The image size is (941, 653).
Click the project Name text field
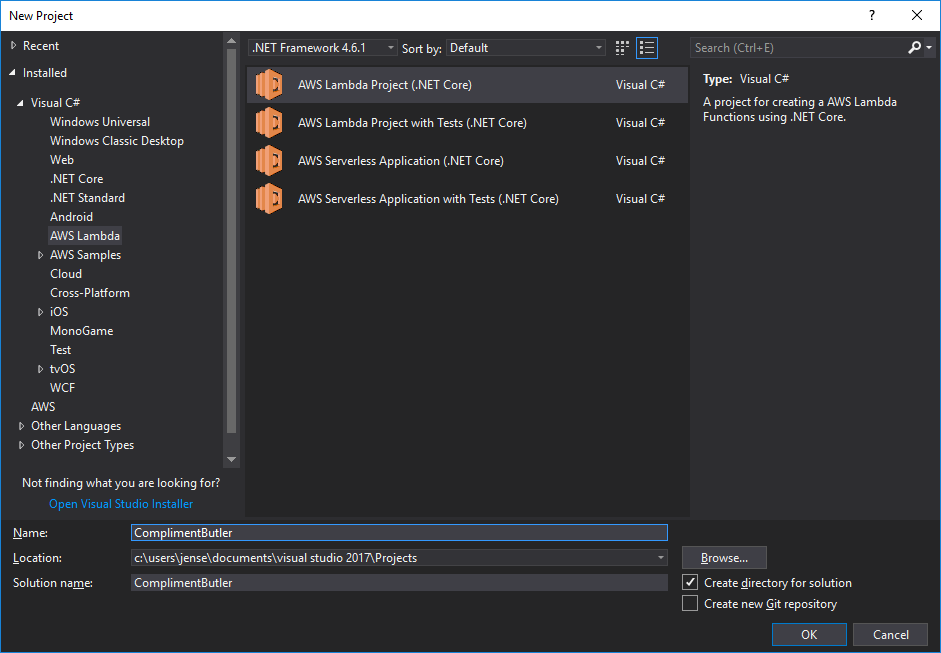click(399, 533)
